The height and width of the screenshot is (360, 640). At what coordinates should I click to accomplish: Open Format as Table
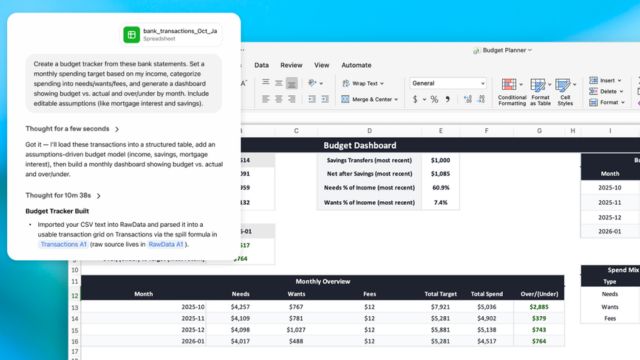click(x=540, y=92)
